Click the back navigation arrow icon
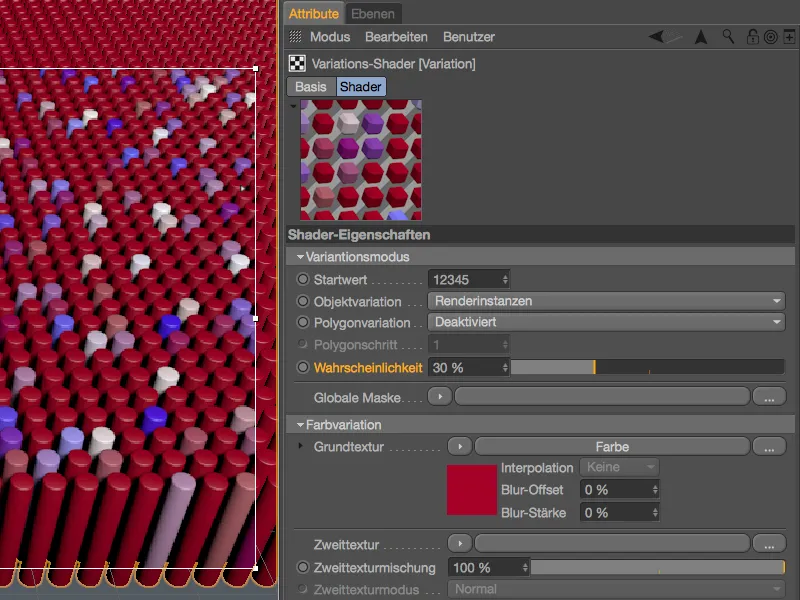Screen dimensions: 800x600 tap(655, 37)
